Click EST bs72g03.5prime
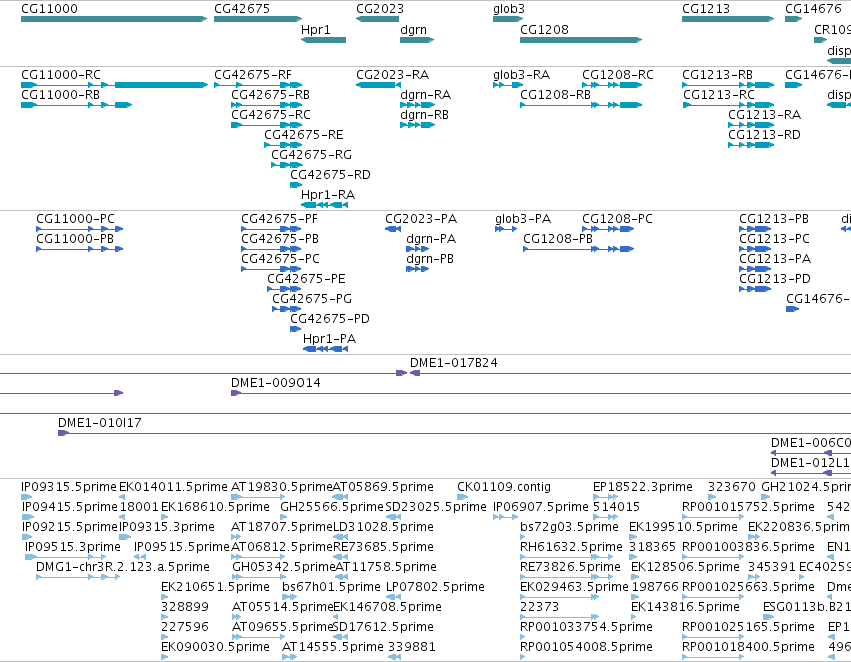This screenshot has width=851, height=662. [569, 527]
